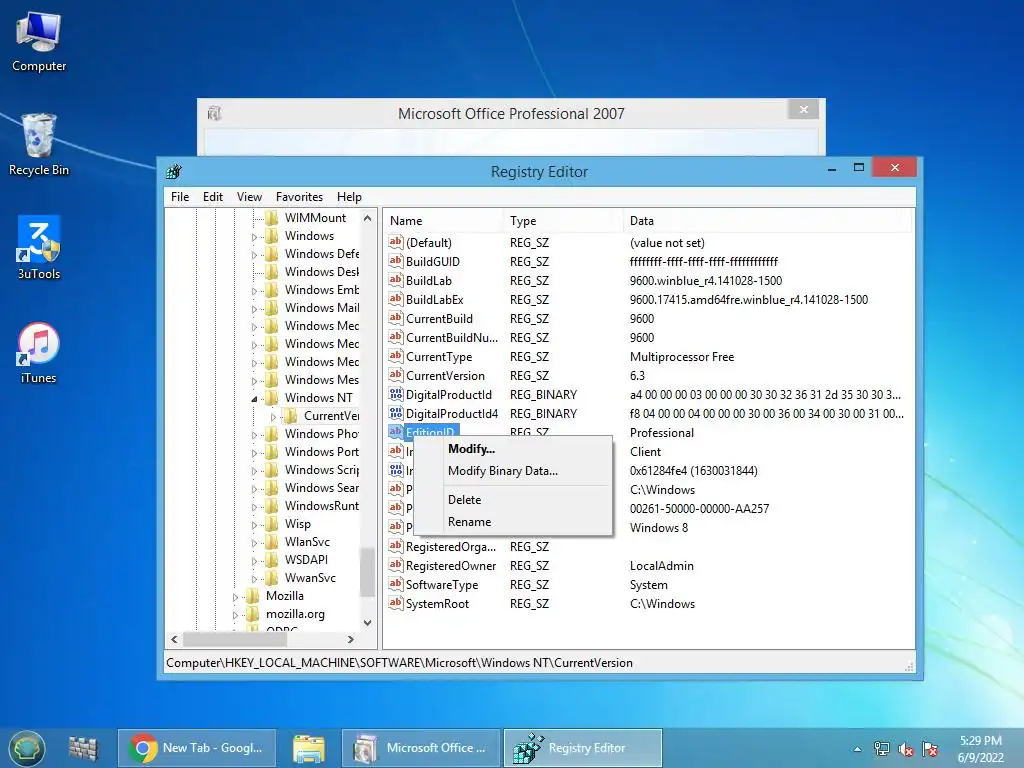The image size is (1024, 768).
Task: Click the SystemRoot value icon
Action: click(396, 603)
